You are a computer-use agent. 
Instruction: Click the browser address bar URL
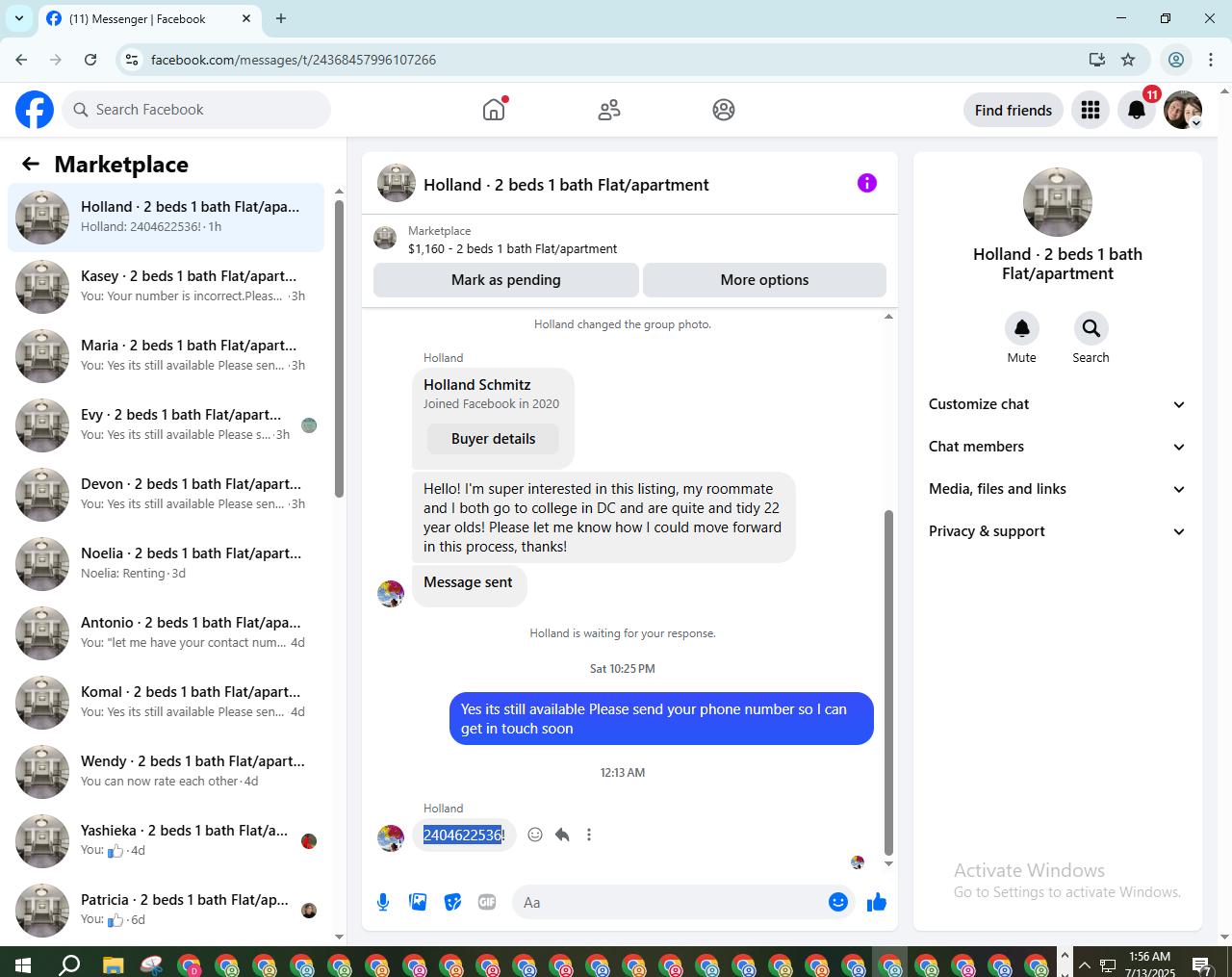pos(293,60)
